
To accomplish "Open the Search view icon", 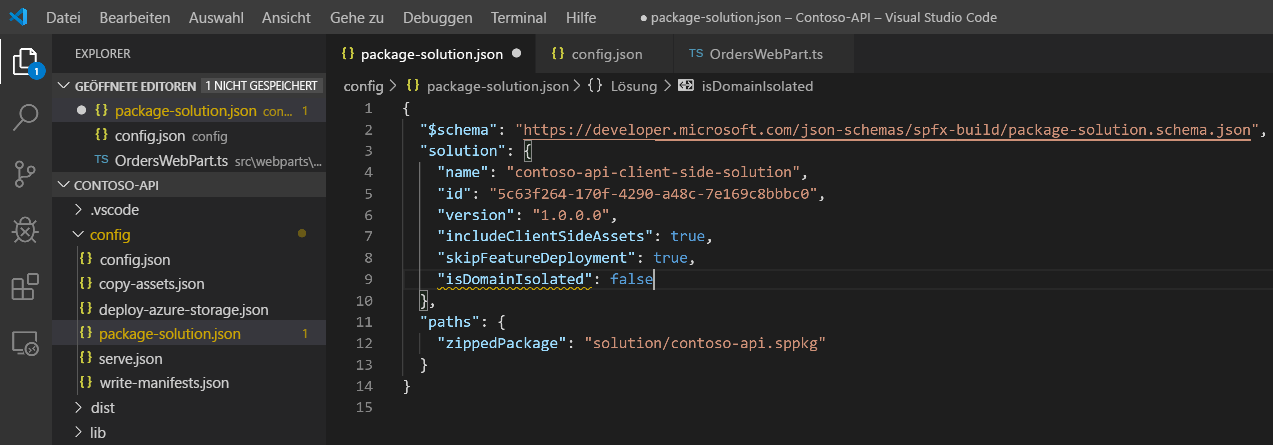I will point(25,118).
